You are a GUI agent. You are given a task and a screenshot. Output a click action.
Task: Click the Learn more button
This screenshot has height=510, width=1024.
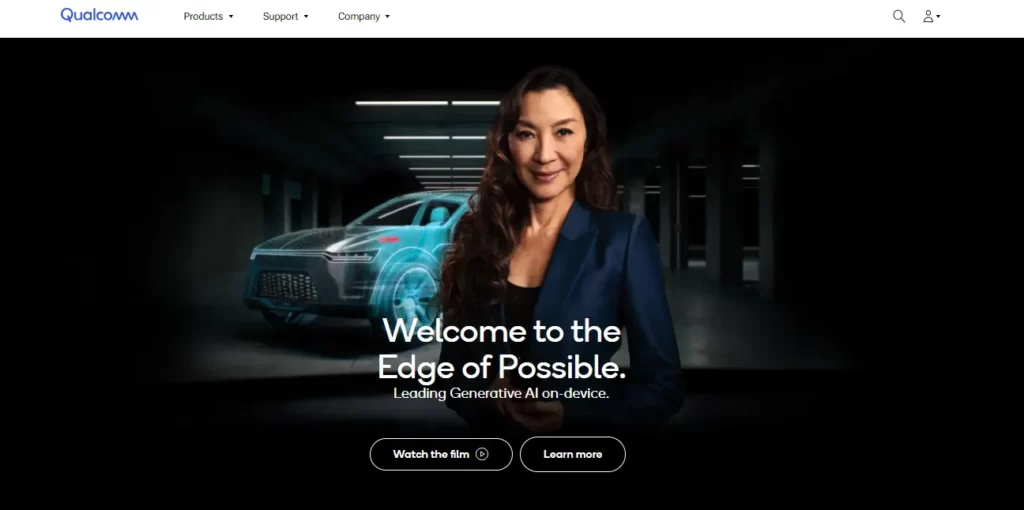click(573, 454)
